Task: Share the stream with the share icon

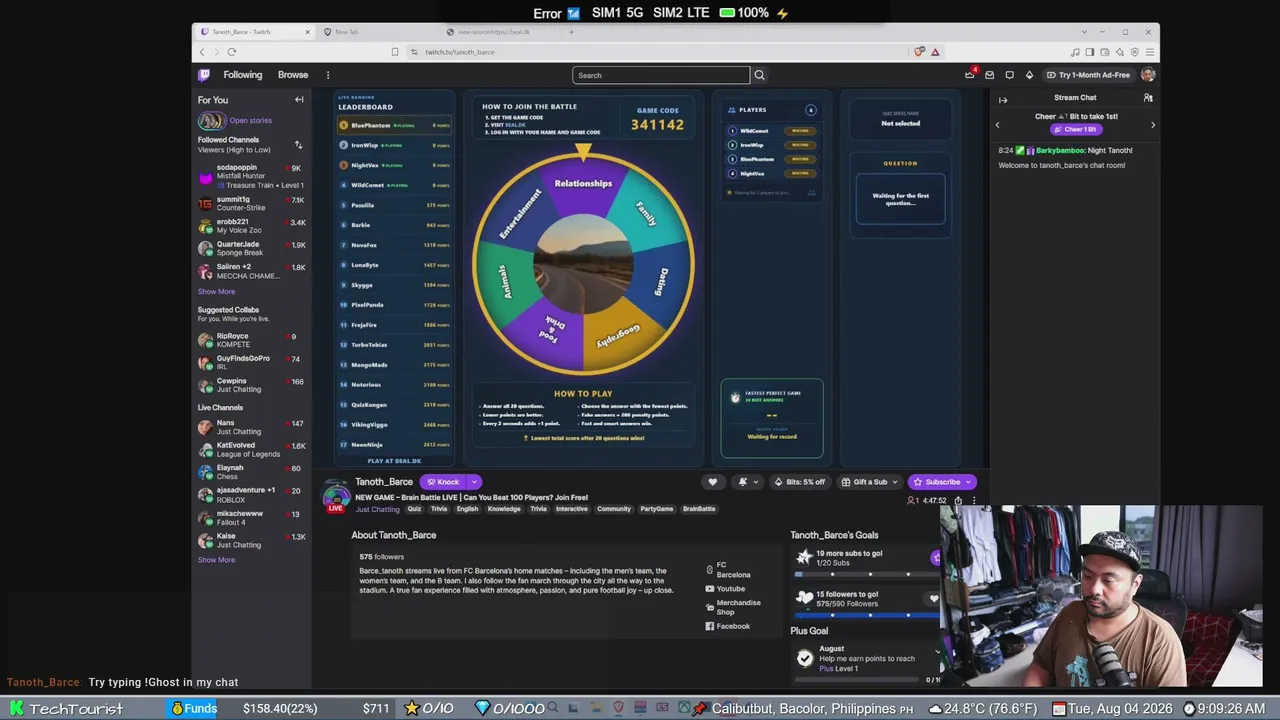Action: point(958,501)
